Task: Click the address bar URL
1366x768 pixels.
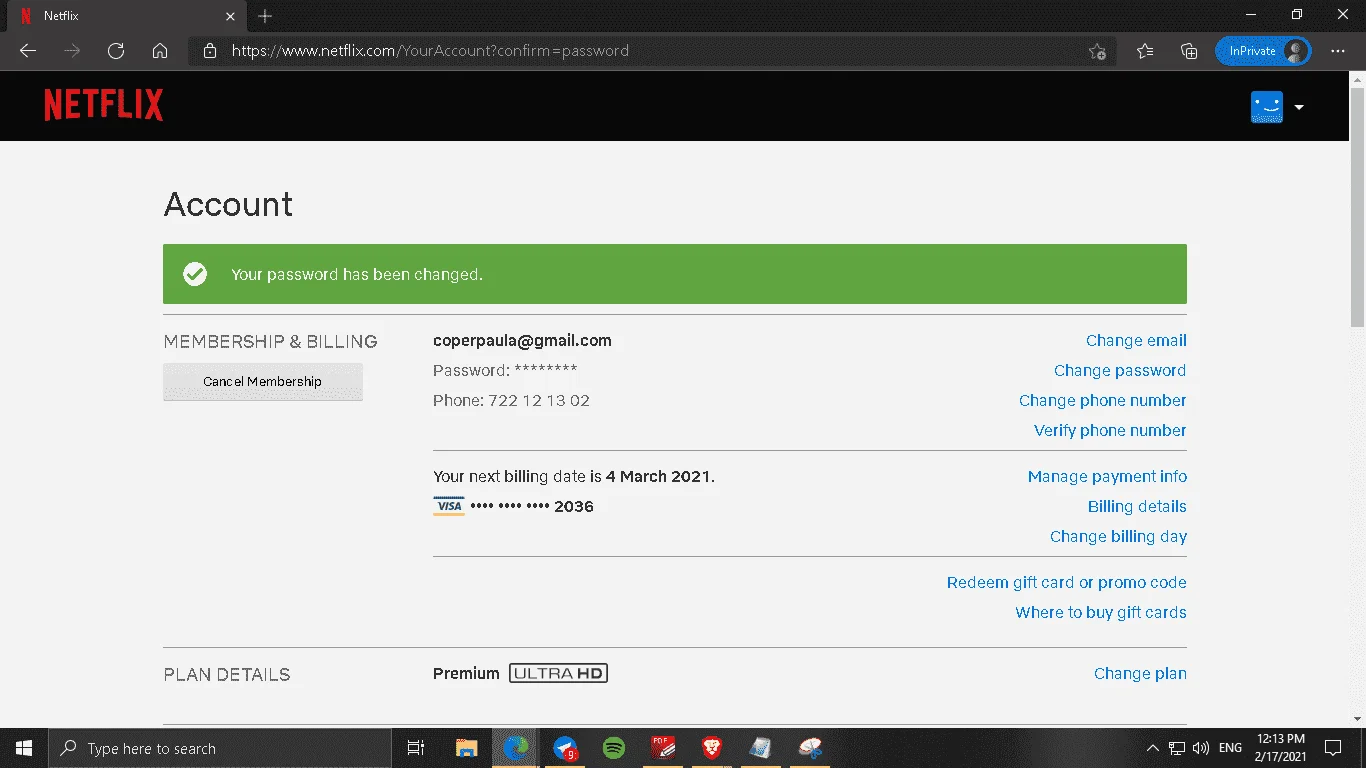Action: tap(430, 51)
